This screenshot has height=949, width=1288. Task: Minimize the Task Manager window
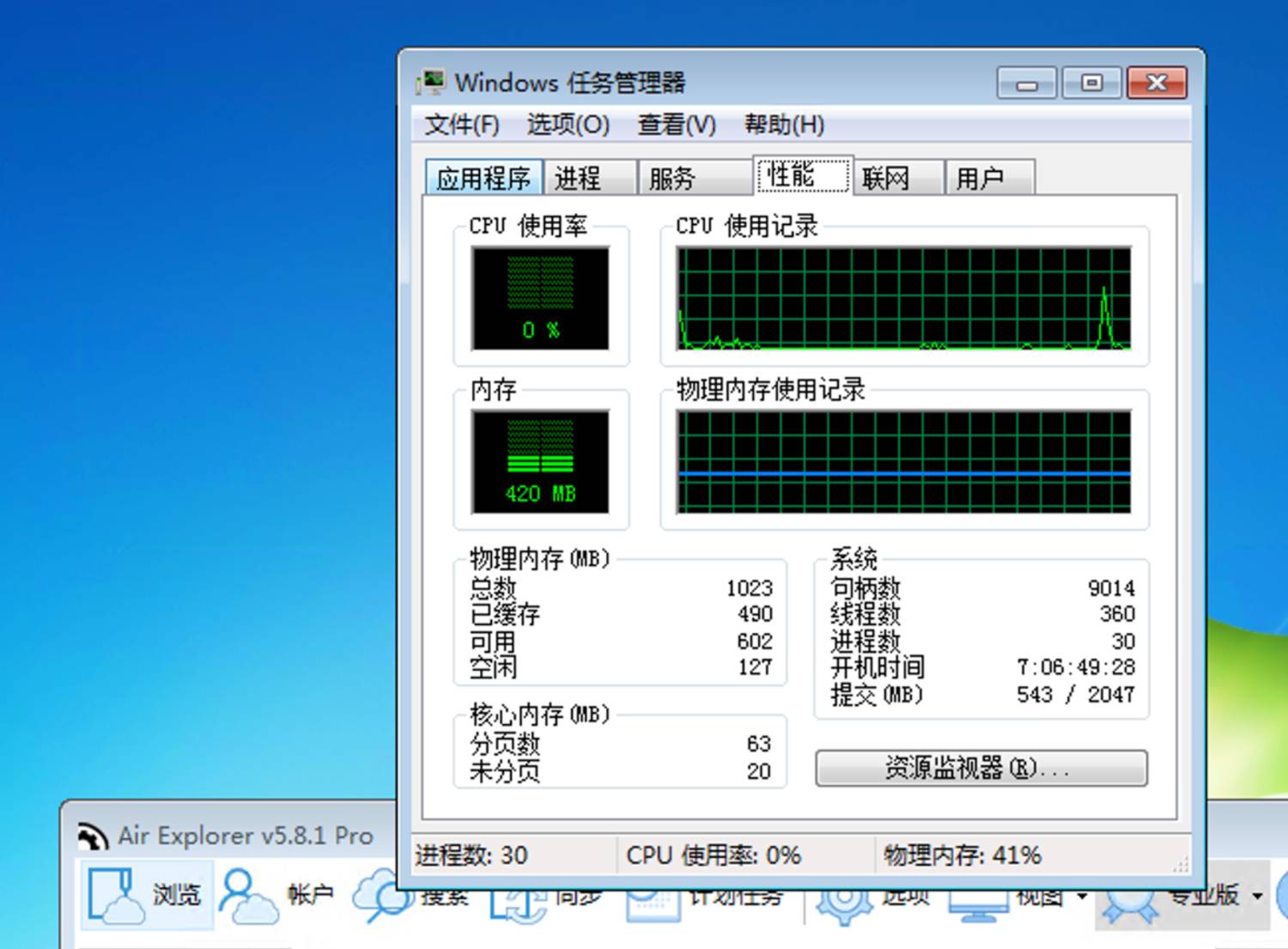[x=1027, y=83]
